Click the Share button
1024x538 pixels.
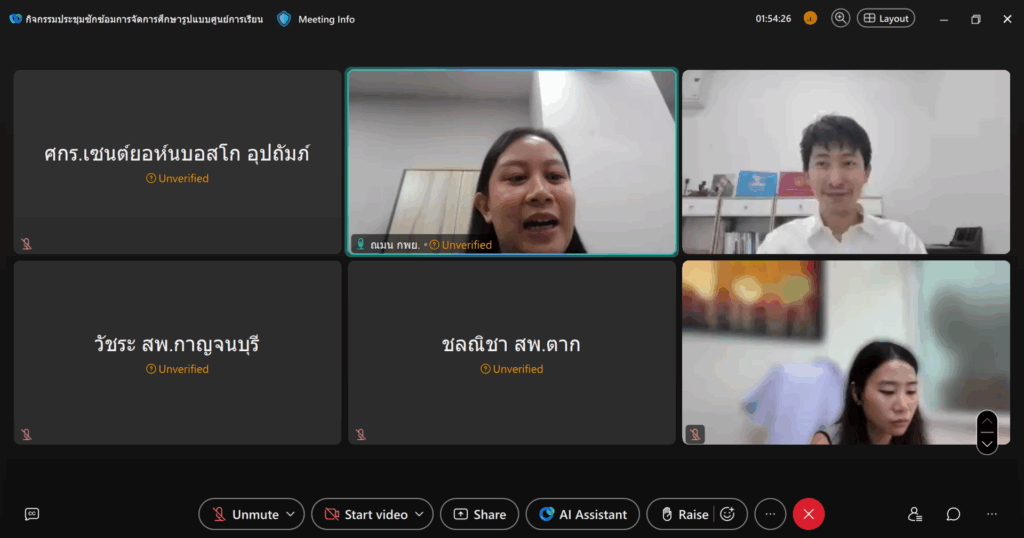[479, 514]
